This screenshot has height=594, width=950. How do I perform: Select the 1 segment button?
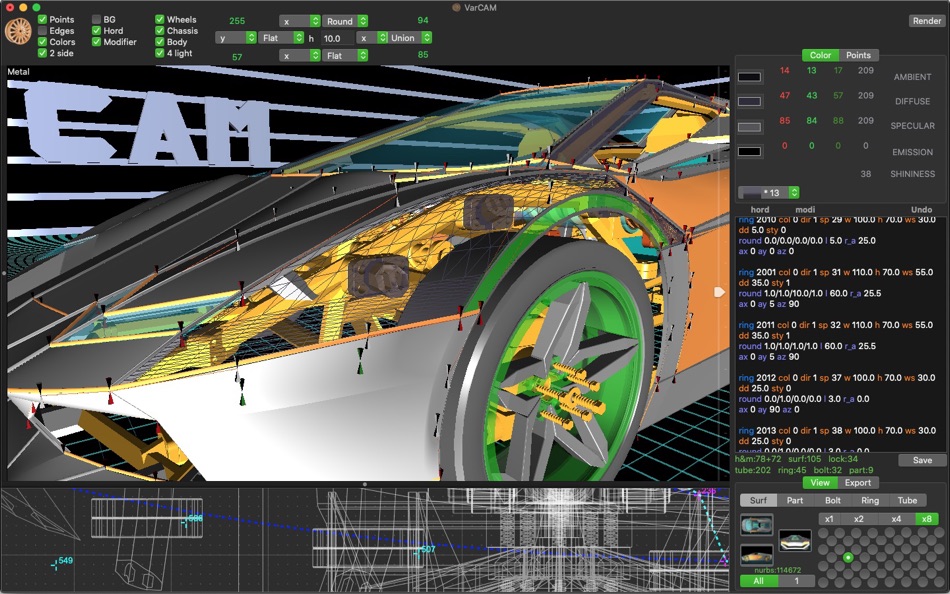coord(796,581)
